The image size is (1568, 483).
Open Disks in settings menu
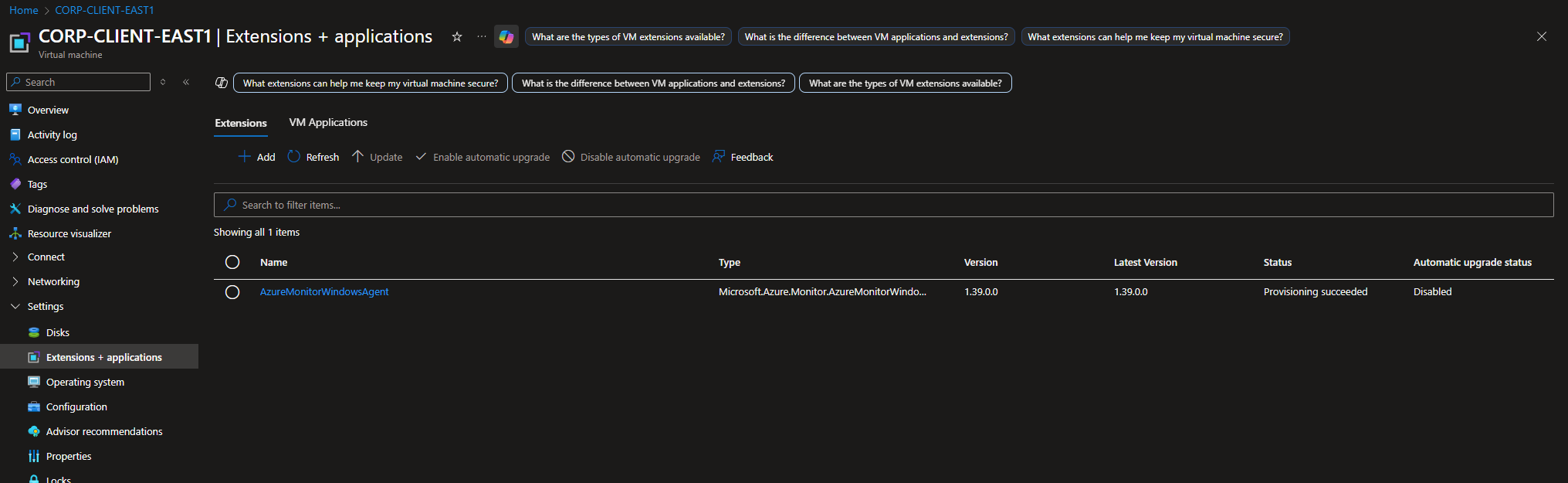click(x=58, y=332)
